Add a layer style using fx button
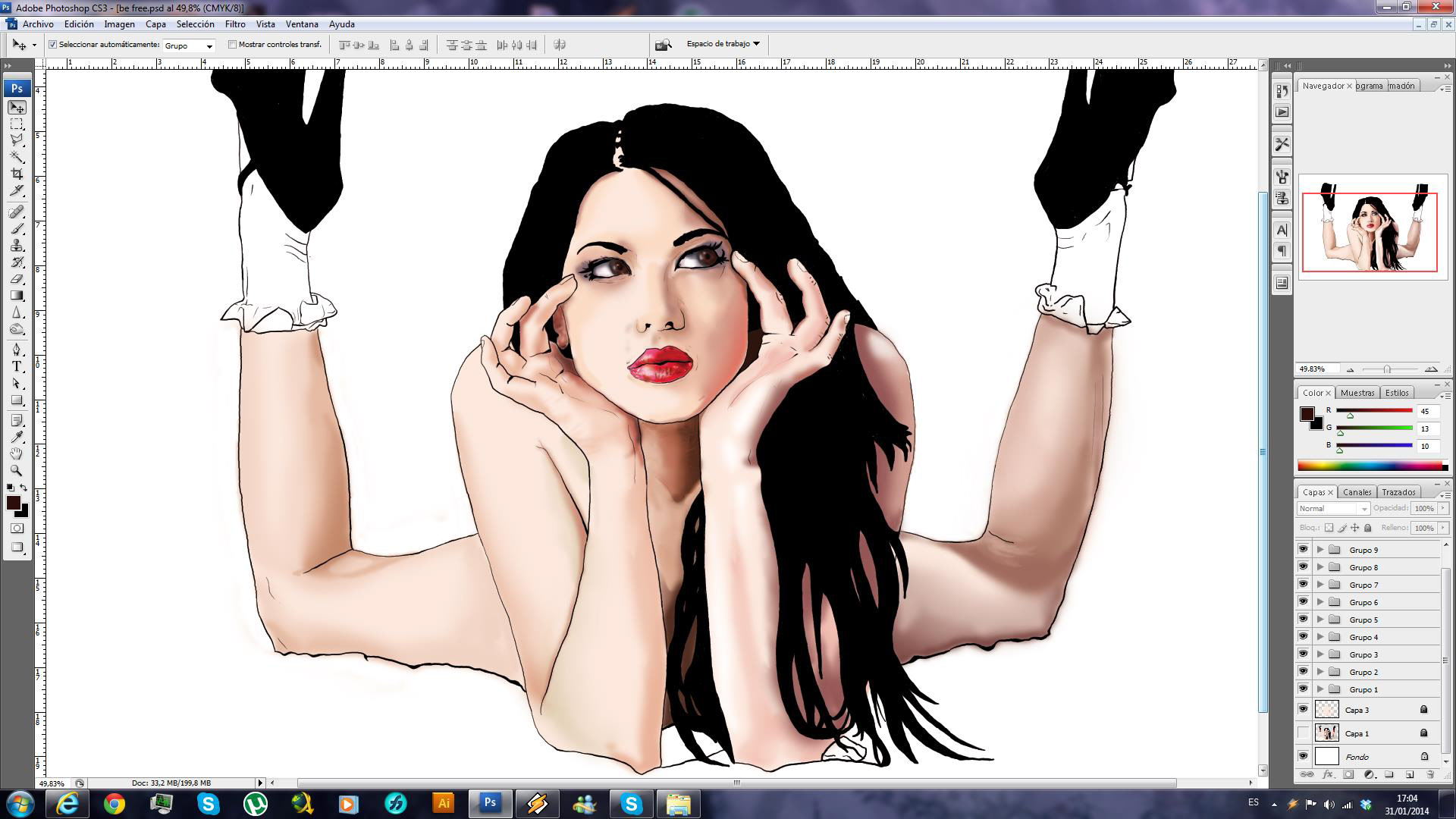 click(1328, 774)
